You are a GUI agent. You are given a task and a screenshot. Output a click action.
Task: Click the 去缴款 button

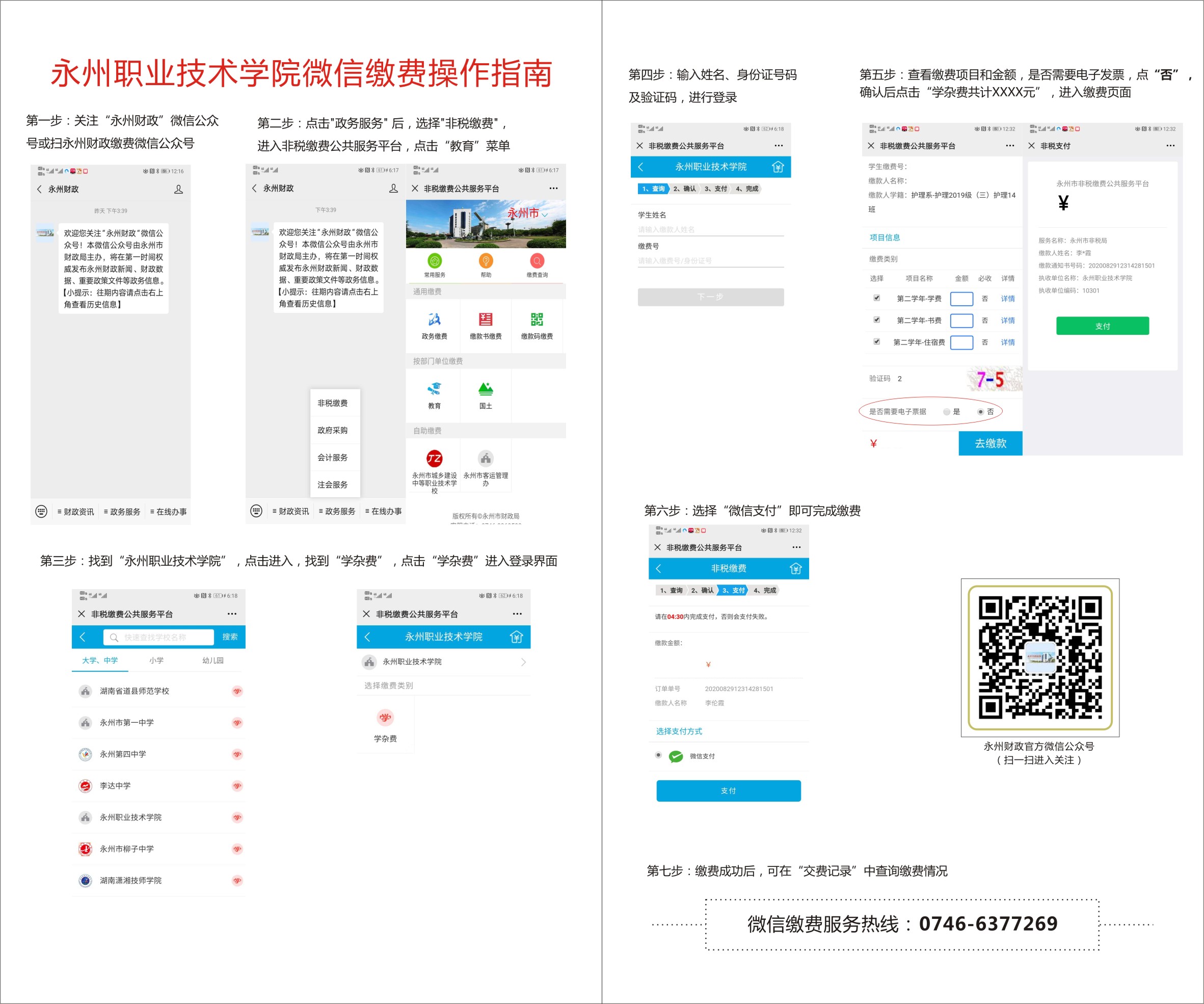click(990, 443)
